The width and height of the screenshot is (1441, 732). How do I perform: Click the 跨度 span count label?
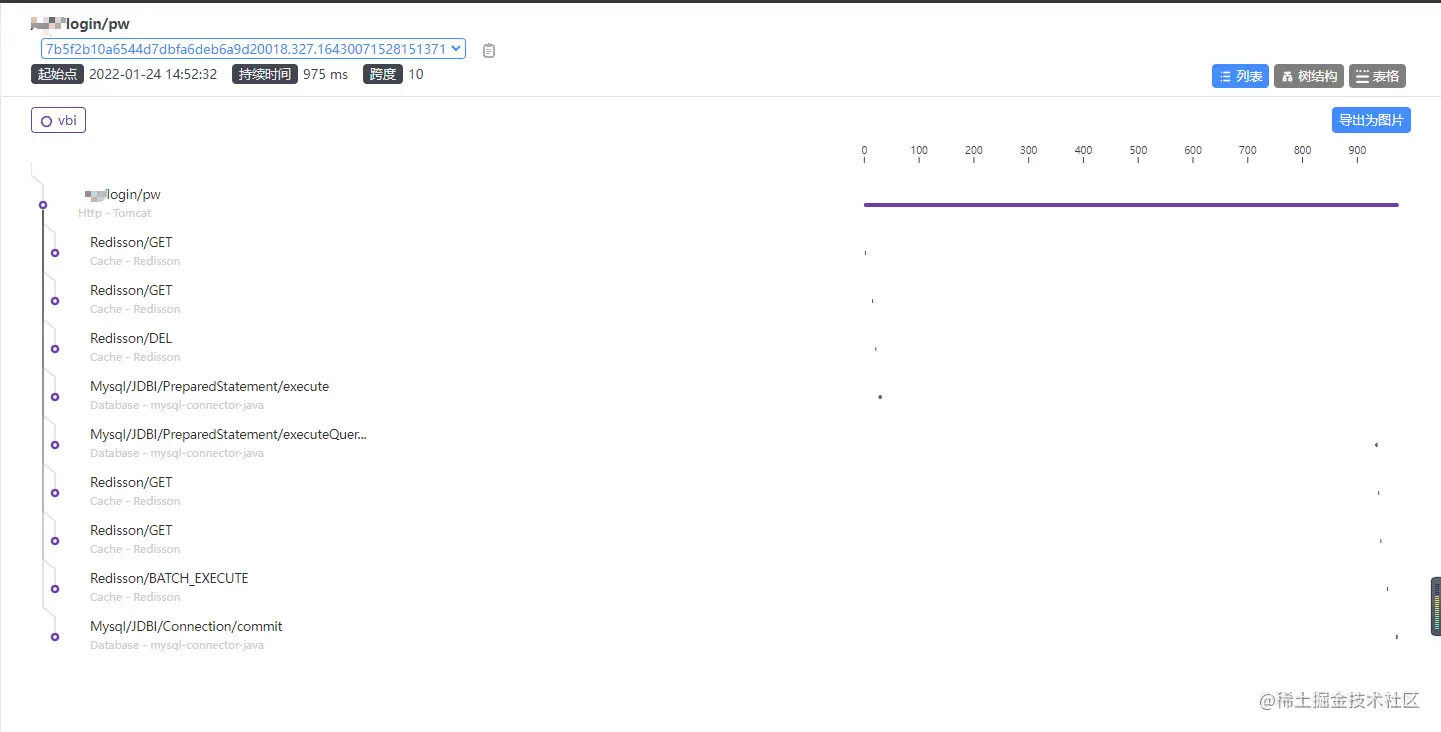[383, 74]
